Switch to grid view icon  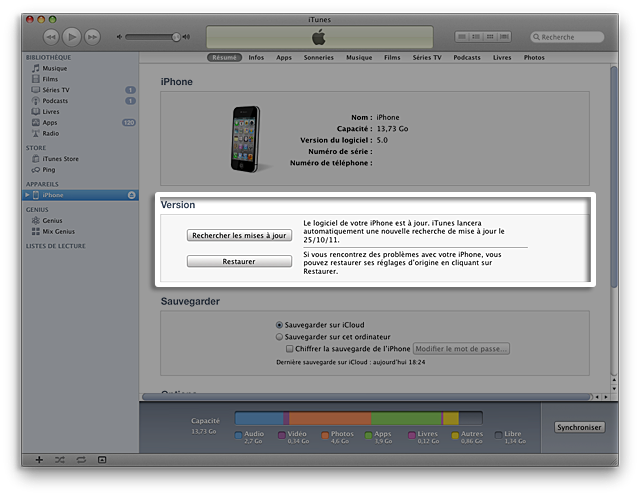click(x=490, y=37)
